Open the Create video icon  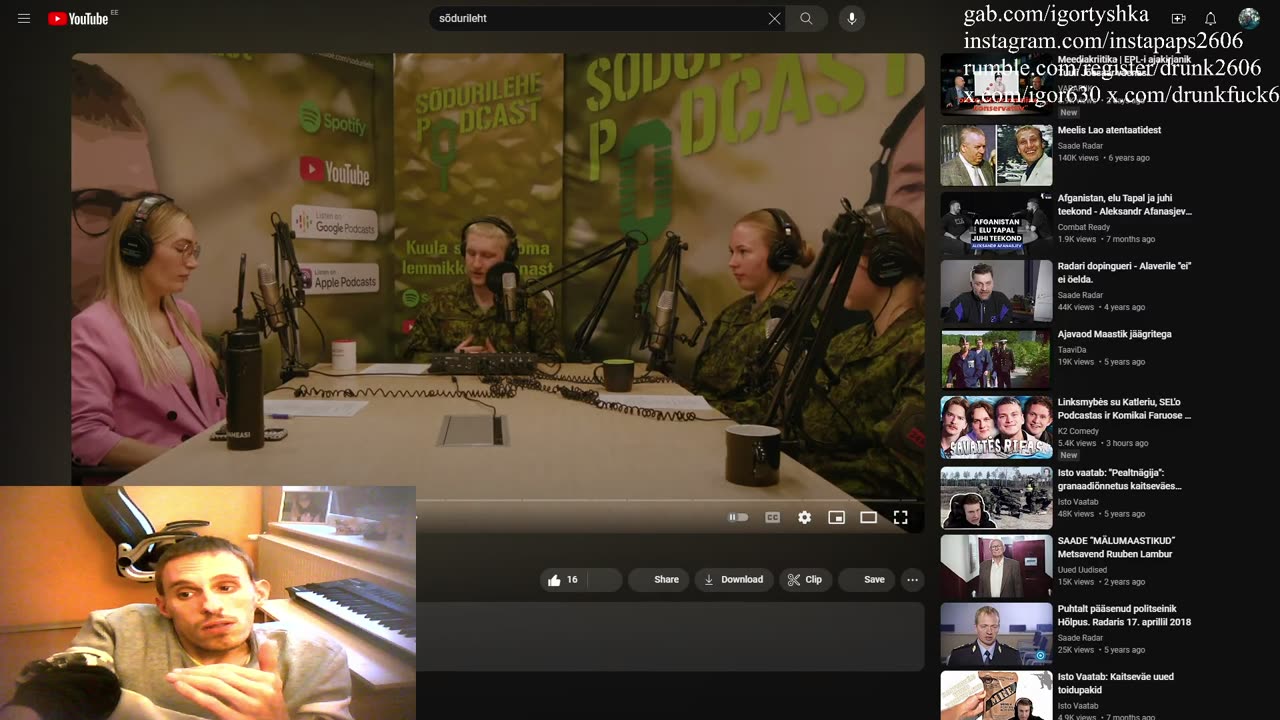[1178, 18]
